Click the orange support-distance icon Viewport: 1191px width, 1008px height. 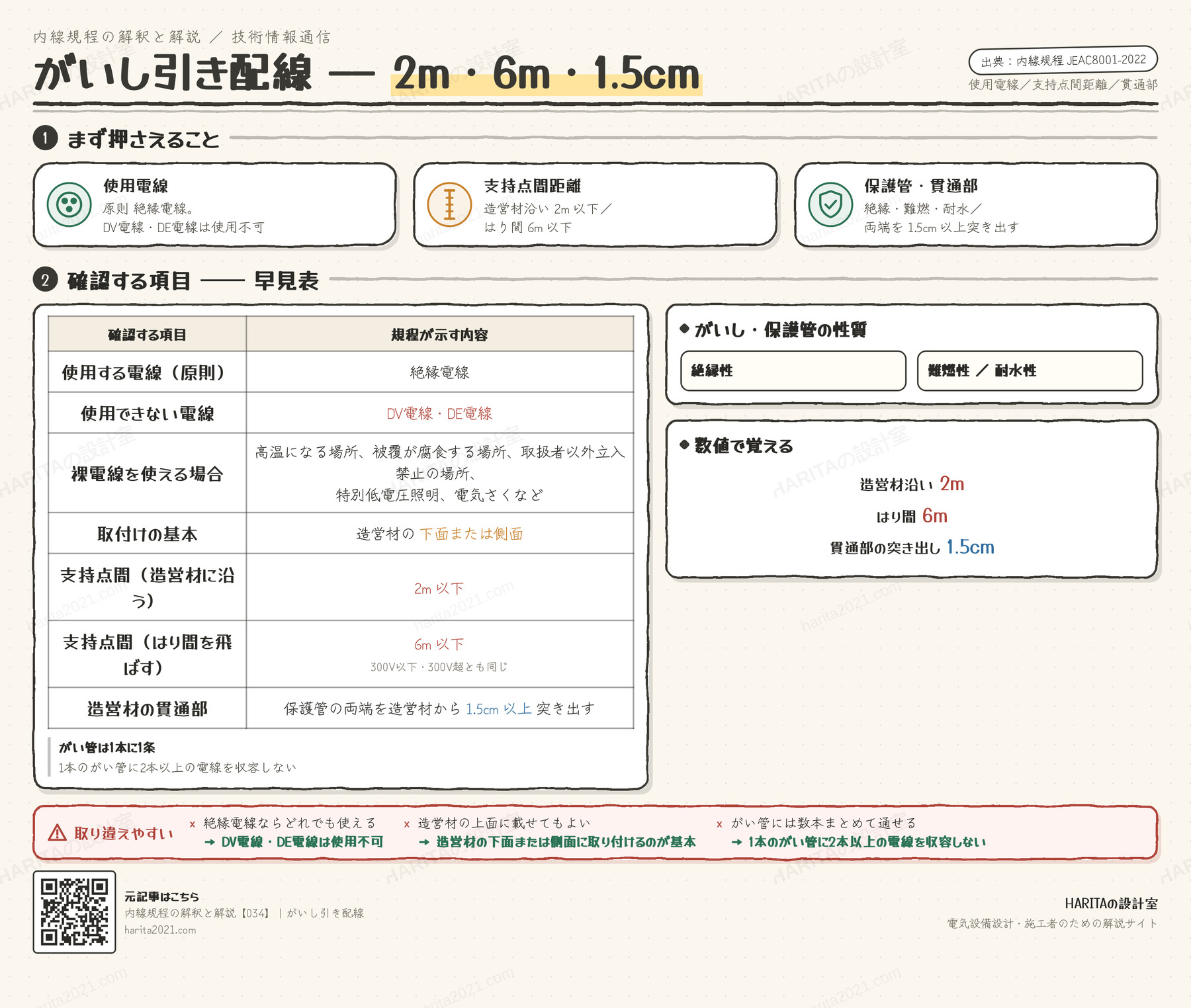coord(449,204)
